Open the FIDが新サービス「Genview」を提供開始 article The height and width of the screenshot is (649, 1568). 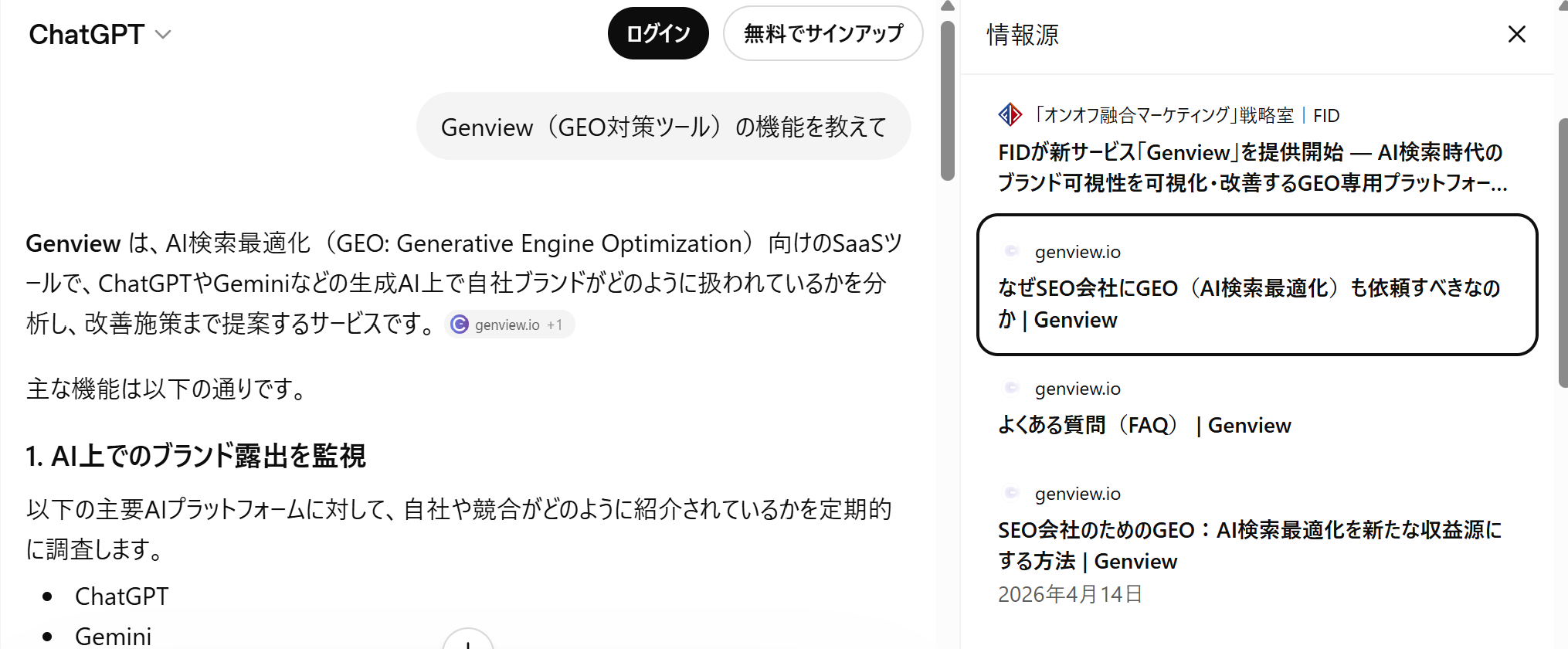click(x=1252, y=168)
